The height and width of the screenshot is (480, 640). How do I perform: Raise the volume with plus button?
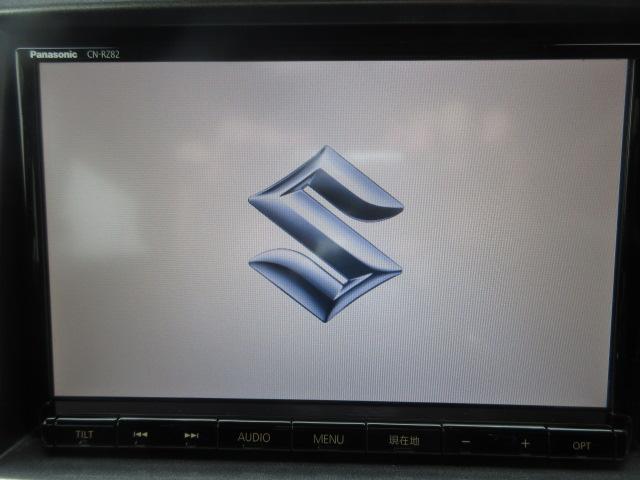point(525,442)
